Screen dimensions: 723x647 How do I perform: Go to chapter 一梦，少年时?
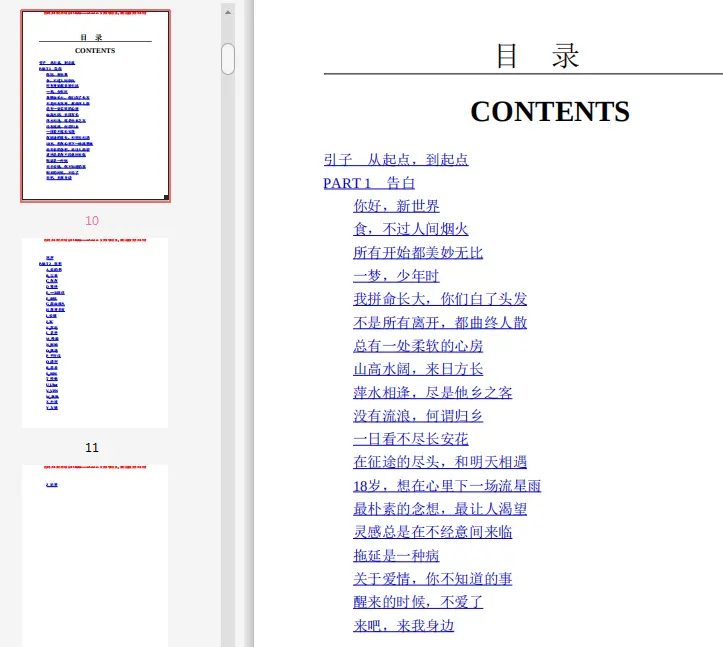coord(396,276)
